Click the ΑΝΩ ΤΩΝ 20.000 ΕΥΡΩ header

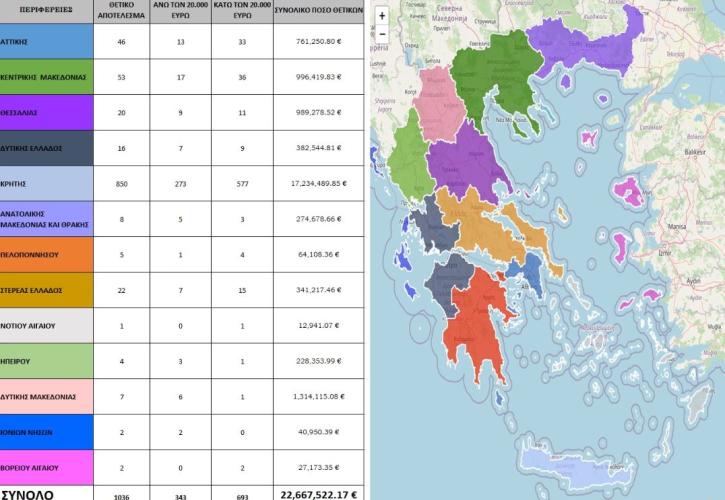[x=181, y=10]
